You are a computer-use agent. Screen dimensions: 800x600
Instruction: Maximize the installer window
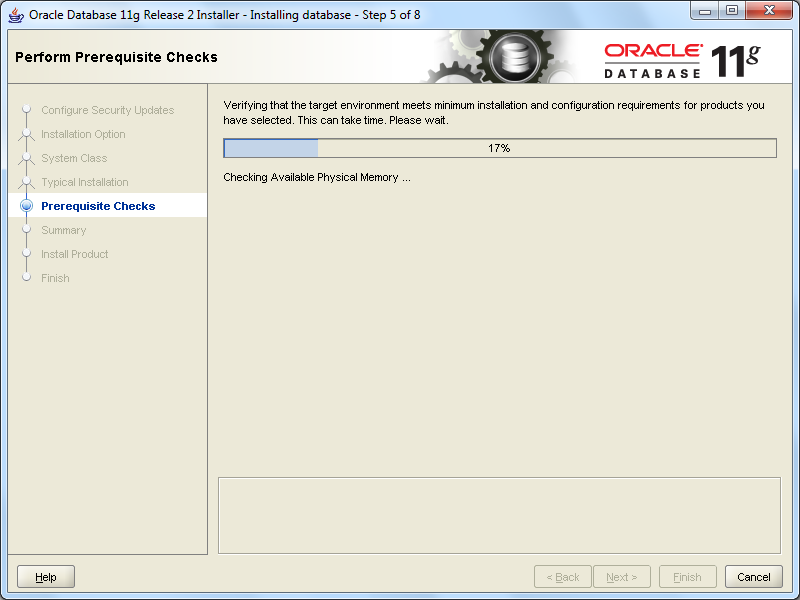[732, 11]
